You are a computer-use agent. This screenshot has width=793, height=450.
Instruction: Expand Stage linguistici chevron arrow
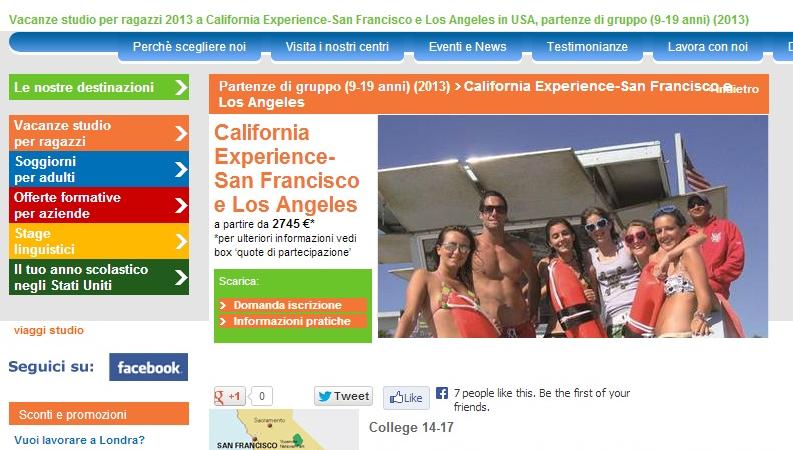click(181, 241)
